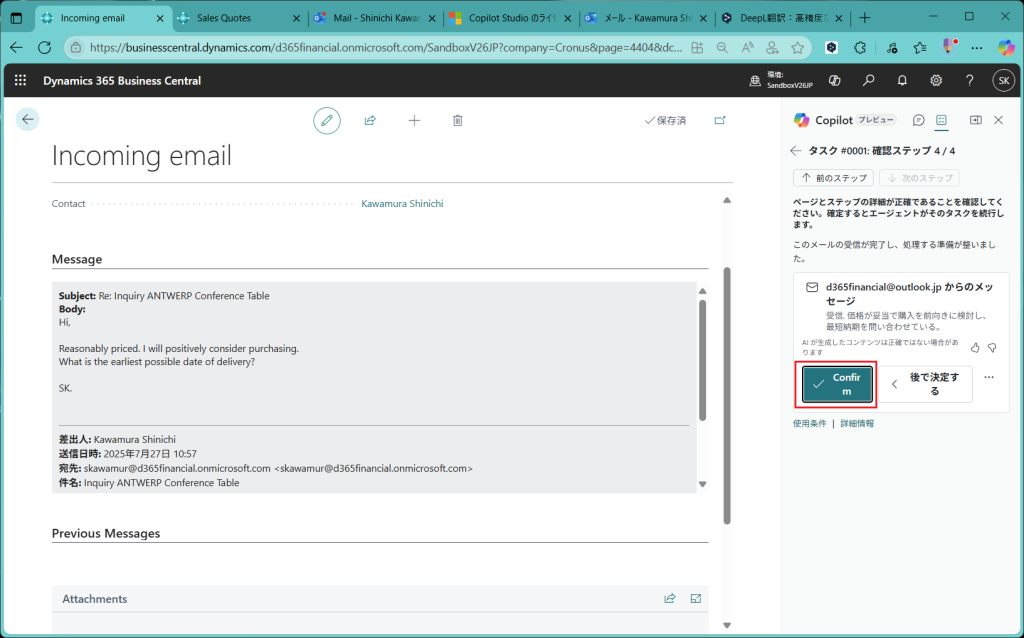Close the Sales Quotes tab
Viewport: 1024px width, 638px height.
[296, 18]
